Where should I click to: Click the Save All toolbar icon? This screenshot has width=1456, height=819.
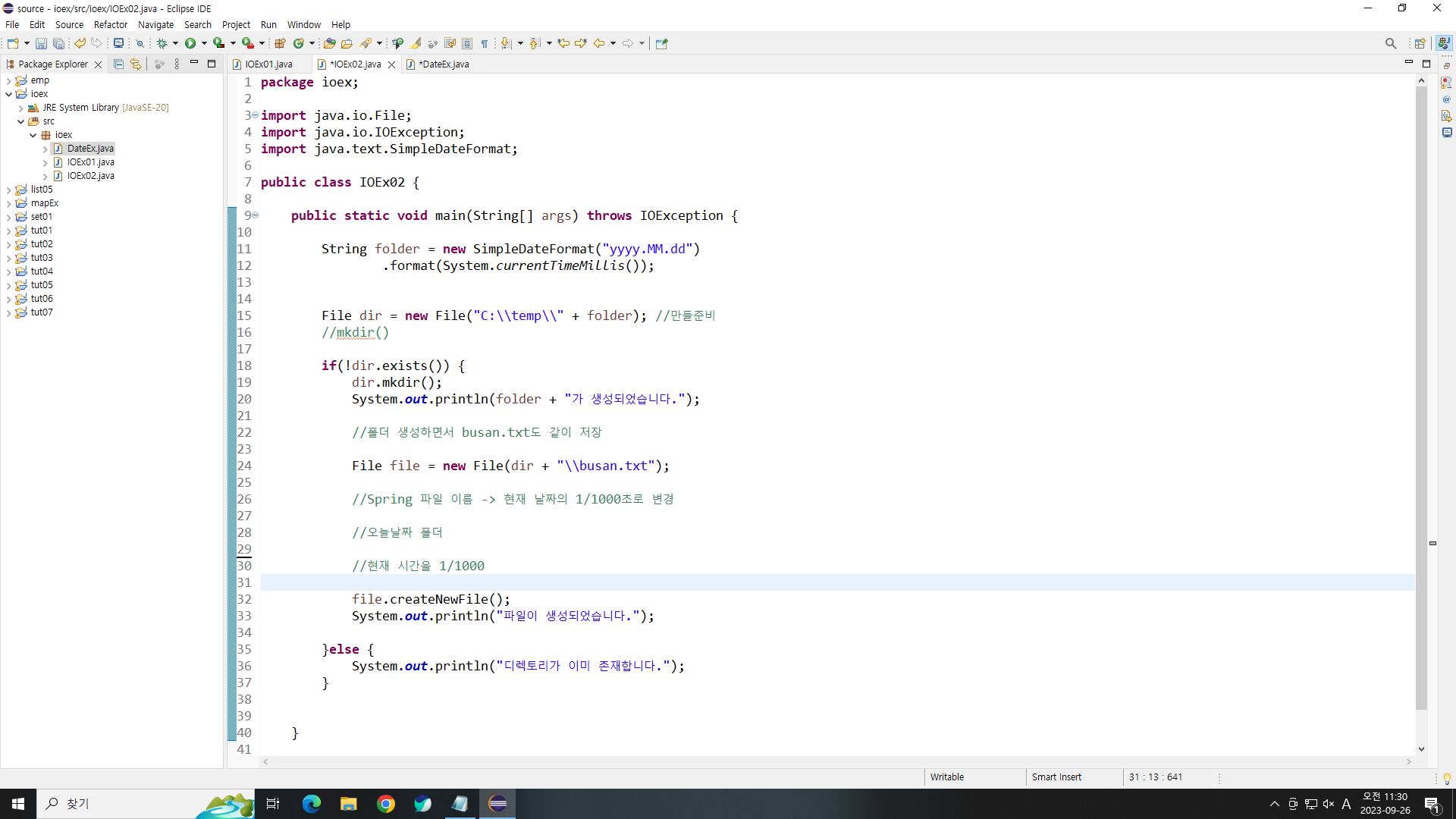click(x=58, y=44)
